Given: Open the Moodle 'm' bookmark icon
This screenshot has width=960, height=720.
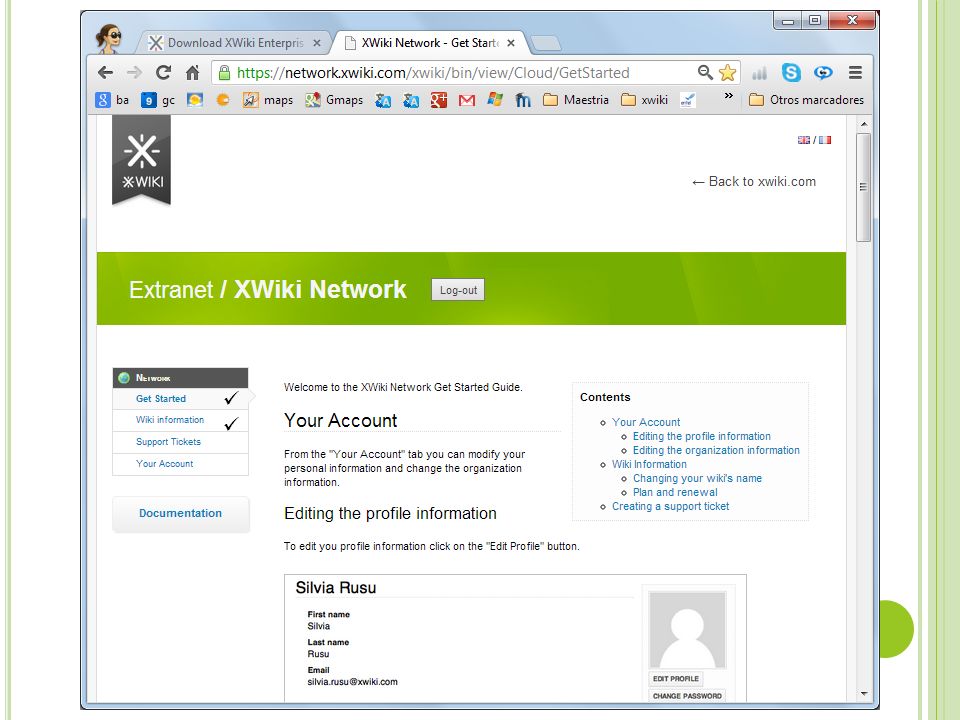Looking at the screenshot, I should click(523, 100).
